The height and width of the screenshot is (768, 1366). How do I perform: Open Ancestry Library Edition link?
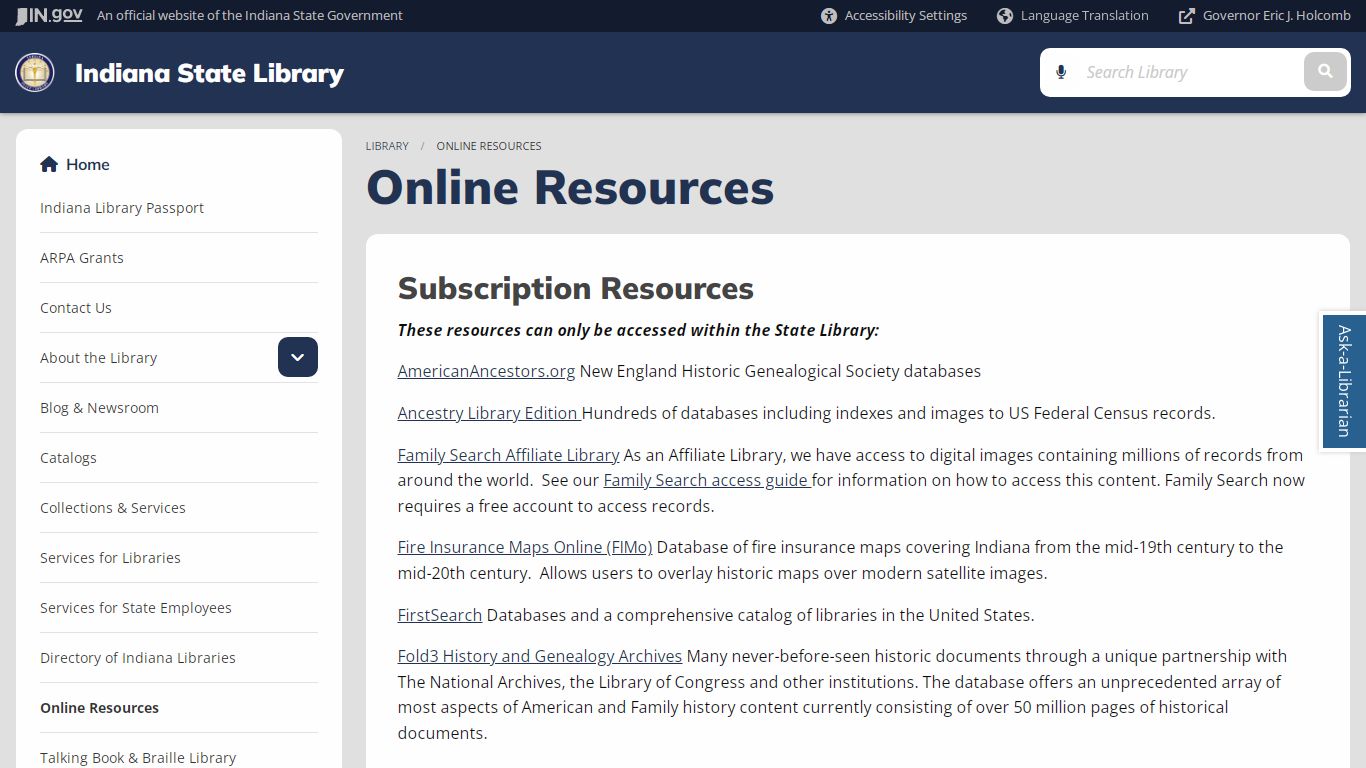489,413
